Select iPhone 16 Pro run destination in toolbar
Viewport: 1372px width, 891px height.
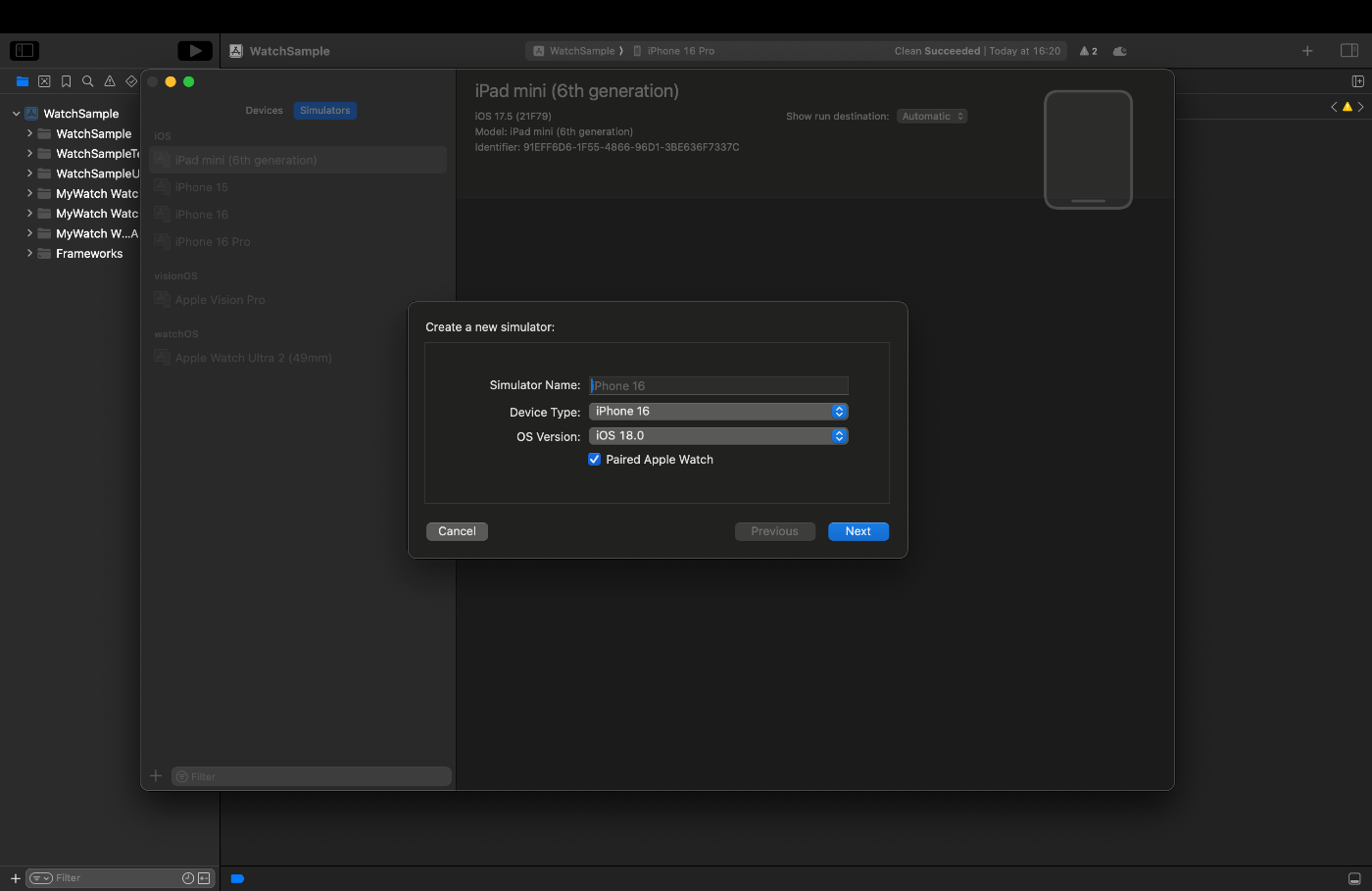[674, 51]
